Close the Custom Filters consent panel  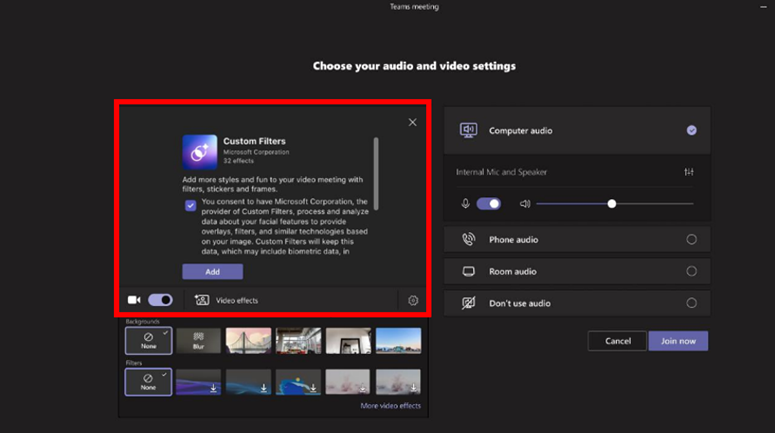[412, 122]
